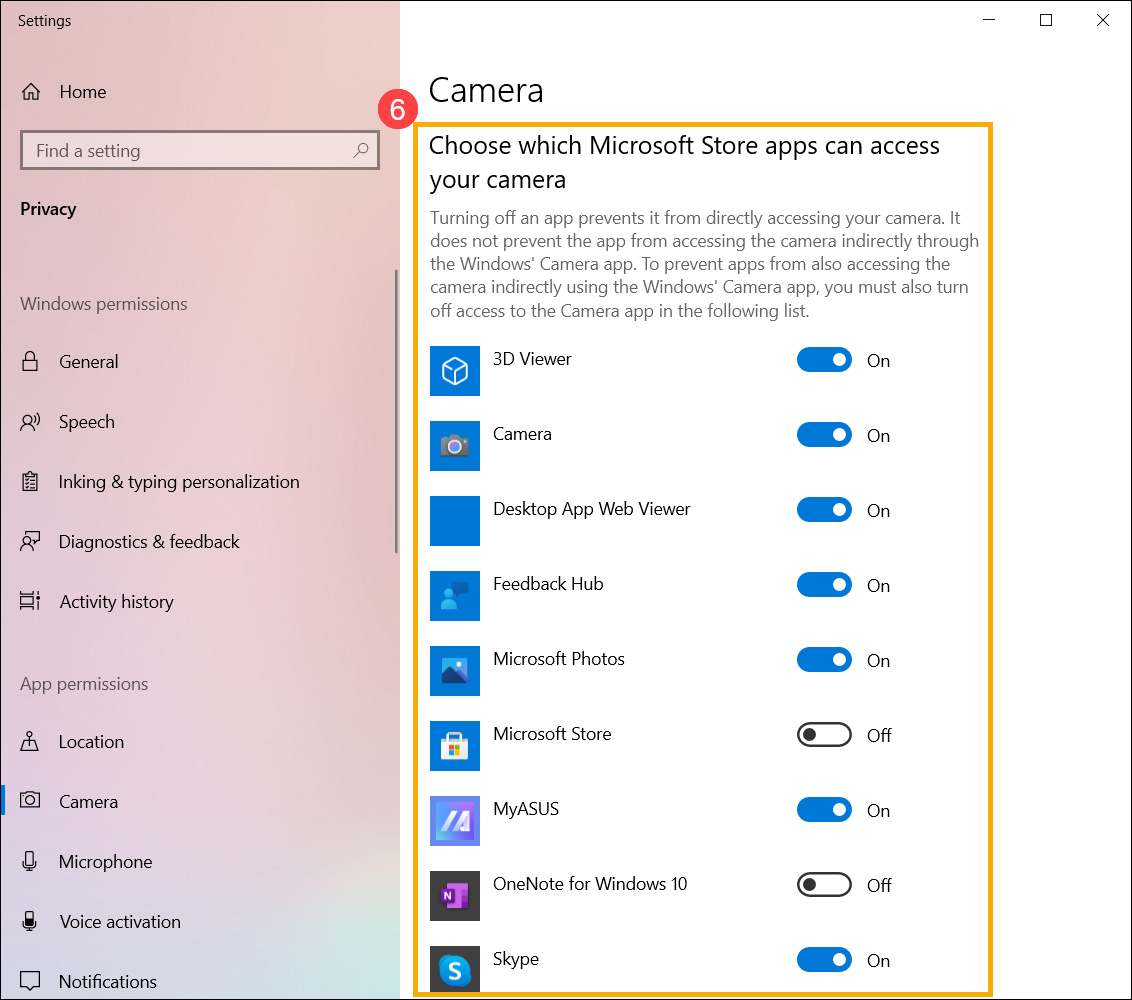This screenshot has height=1000, width=1132.
Task: Minimize the Settings window
Action: (x=989, y=20)
